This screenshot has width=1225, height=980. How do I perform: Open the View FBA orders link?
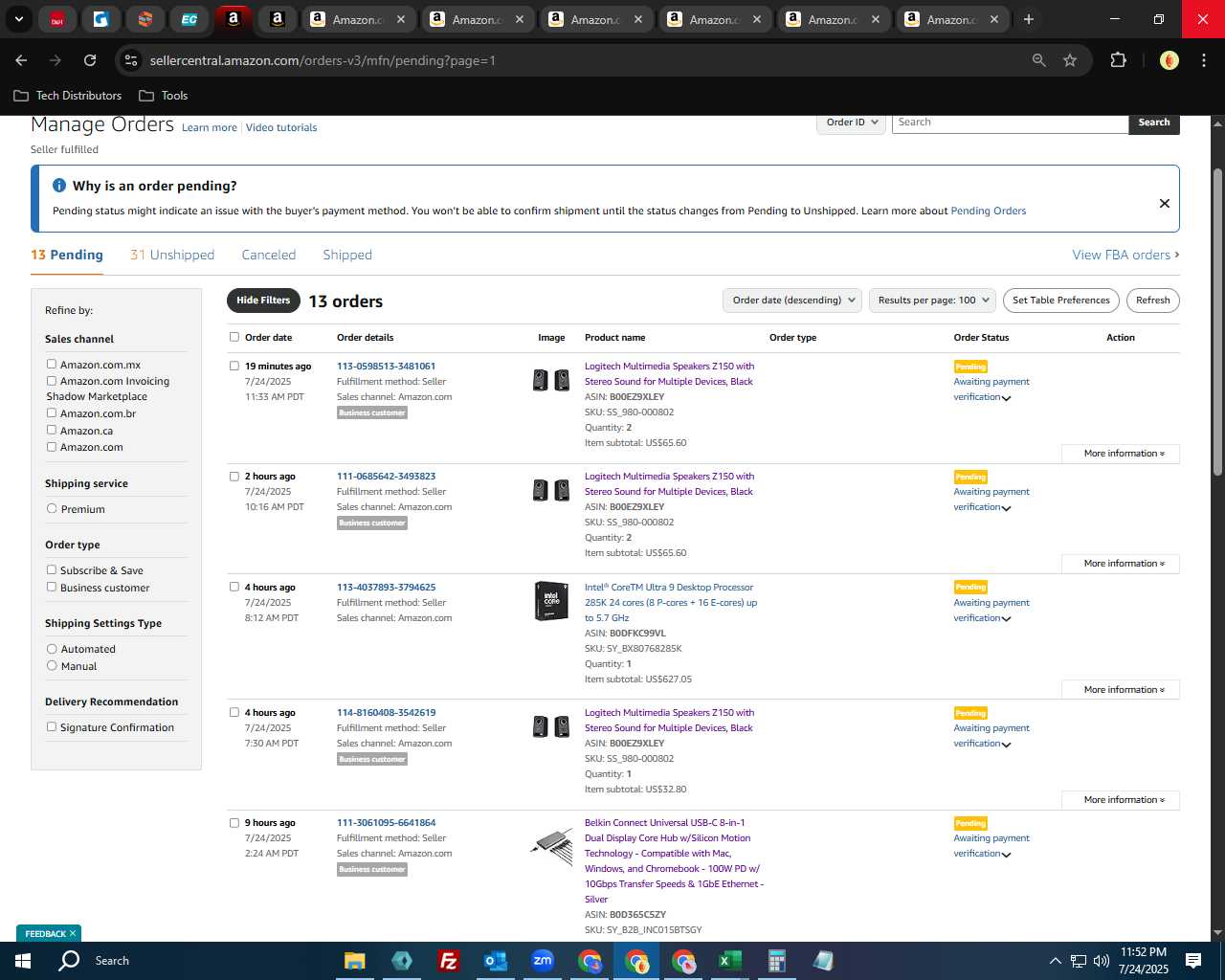[1125, 255]
